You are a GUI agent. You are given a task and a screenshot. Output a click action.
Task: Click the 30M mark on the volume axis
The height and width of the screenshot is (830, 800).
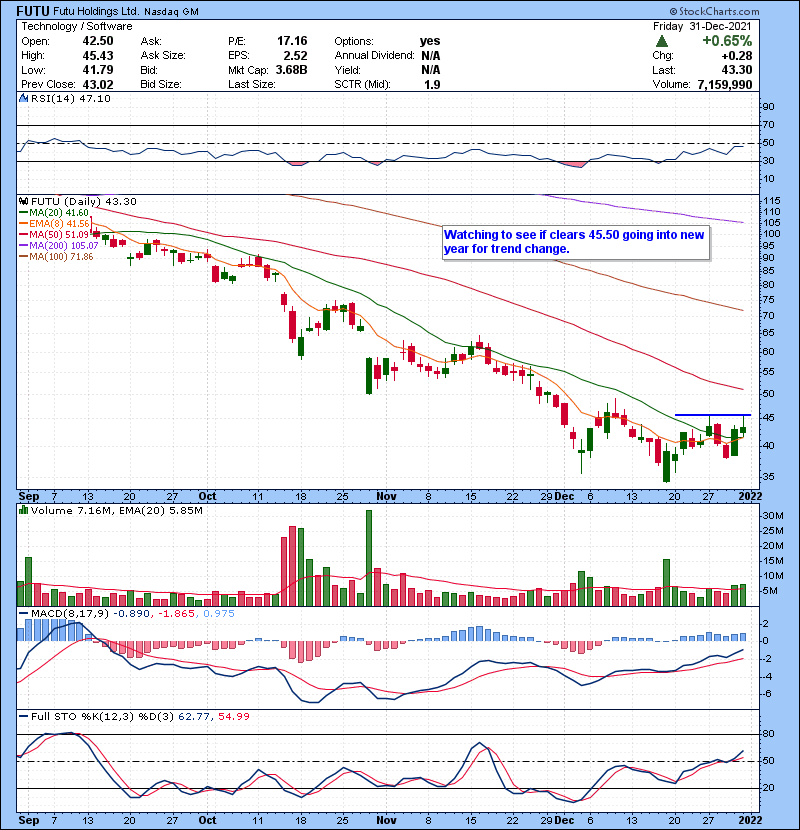[772, 516]
